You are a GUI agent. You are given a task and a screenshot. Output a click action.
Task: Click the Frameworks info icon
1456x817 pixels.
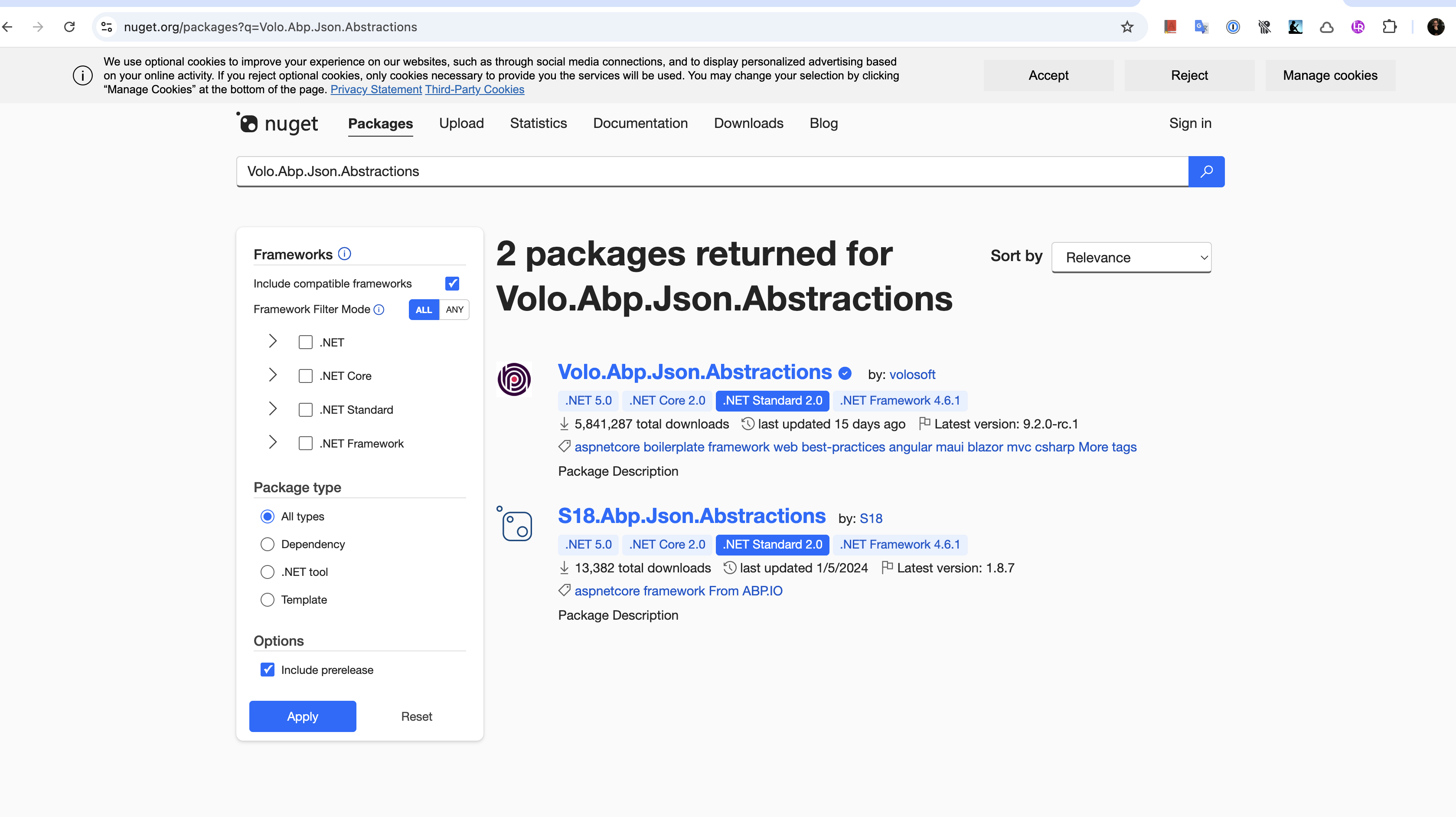[344, 254]
